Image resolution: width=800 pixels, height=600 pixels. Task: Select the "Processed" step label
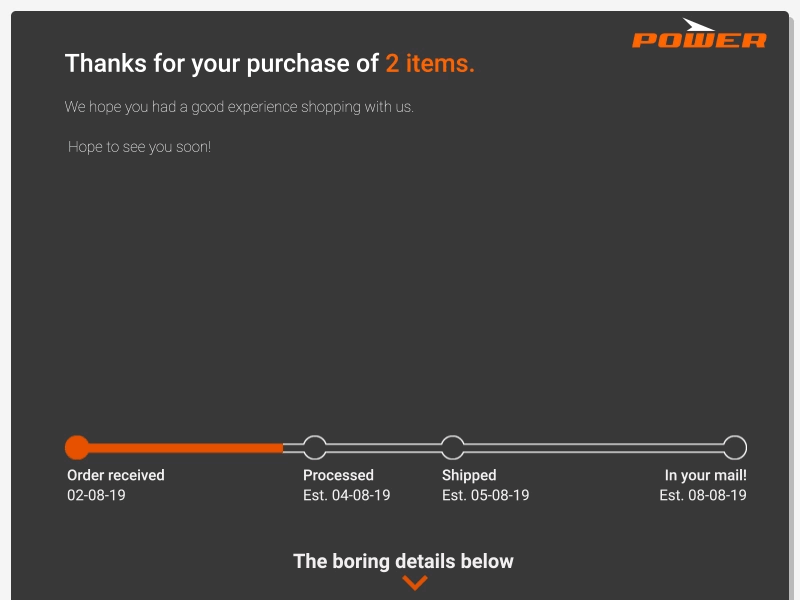[338, 475]
